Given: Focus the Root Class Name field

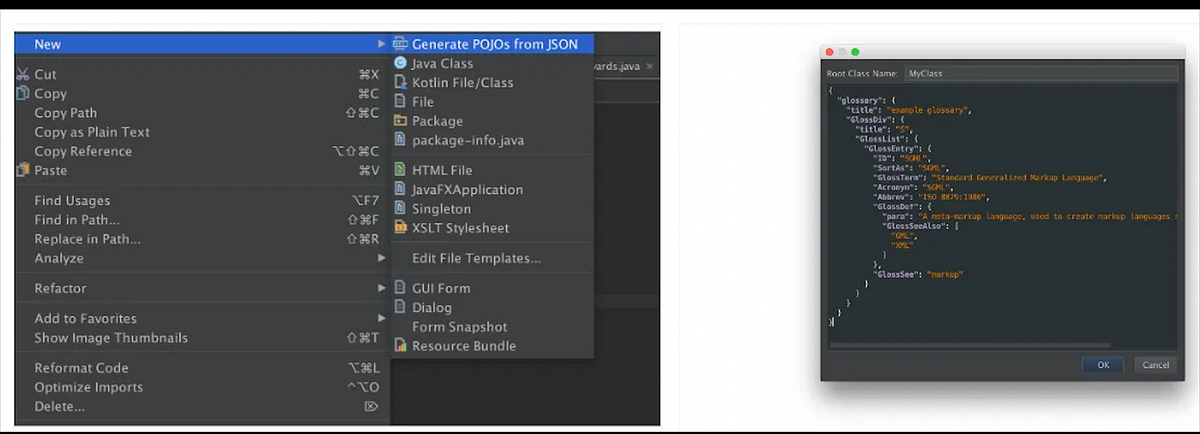Looking at the screenshot, I should (1040, 73).
